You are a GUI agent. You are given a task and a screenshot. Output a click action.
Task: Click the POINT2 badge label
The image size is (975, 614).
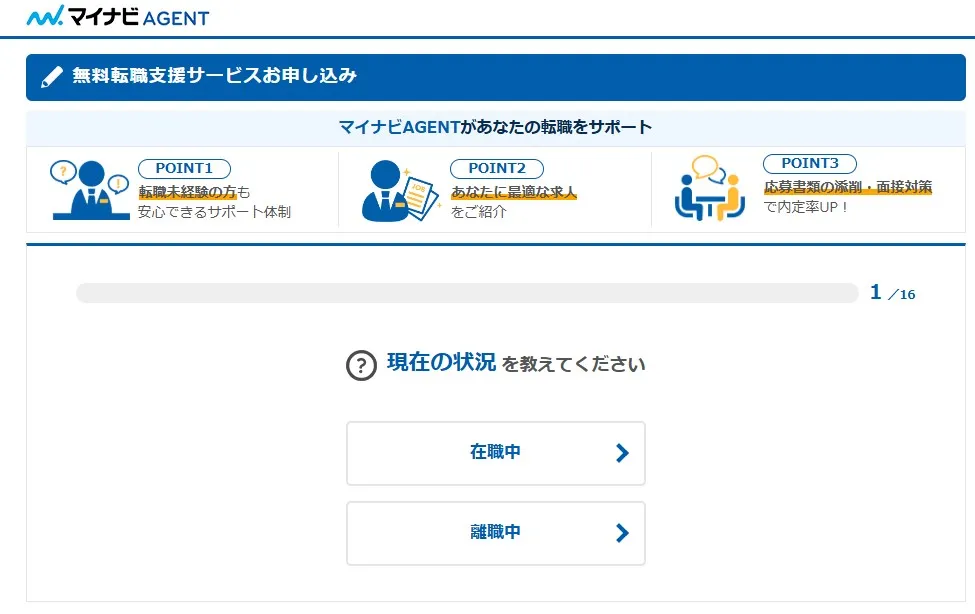[497, 169]
